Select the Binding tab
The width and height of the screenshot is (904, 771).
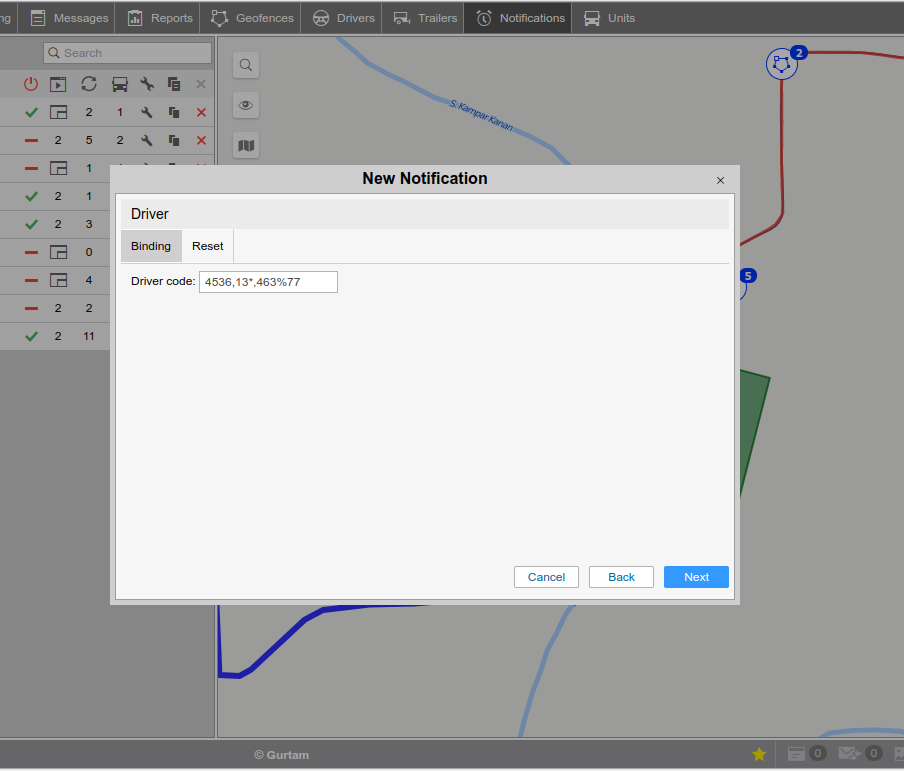[x=151, y=246]
